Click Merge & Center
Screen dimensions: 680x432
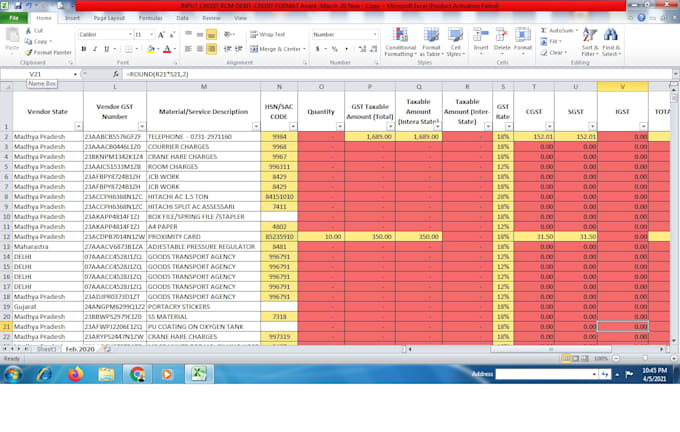(x=278, y=49)
